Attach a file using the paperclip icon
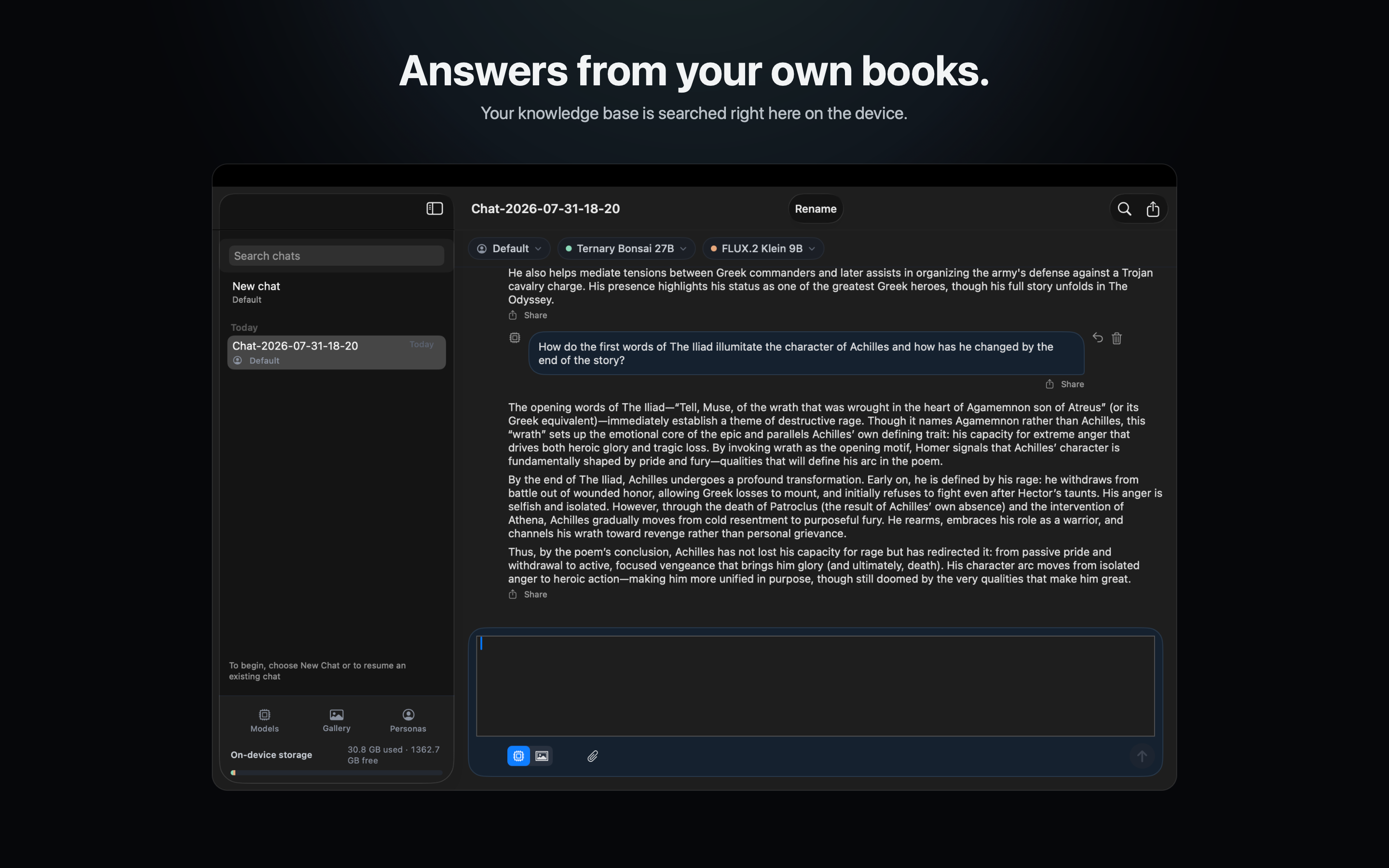The width and height of the screenshot is (1389, 868). click(592, 756)
